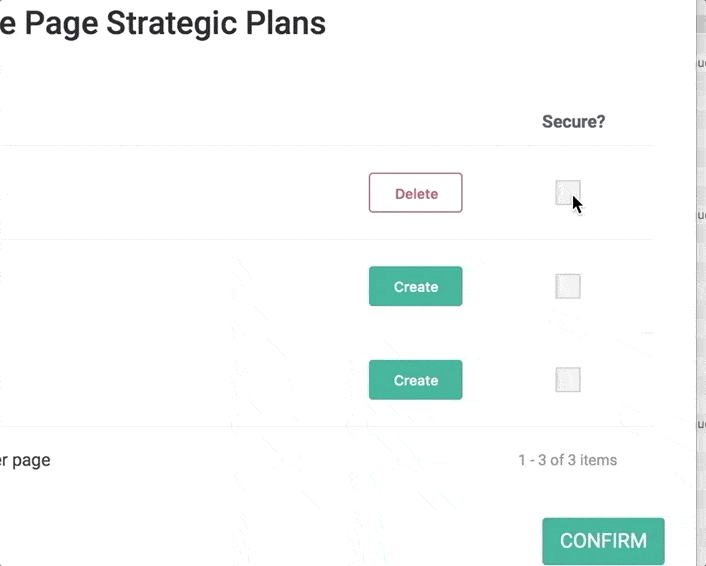Confirm the strategic plans dialog

pyautogui.click(x=603, y=541)
